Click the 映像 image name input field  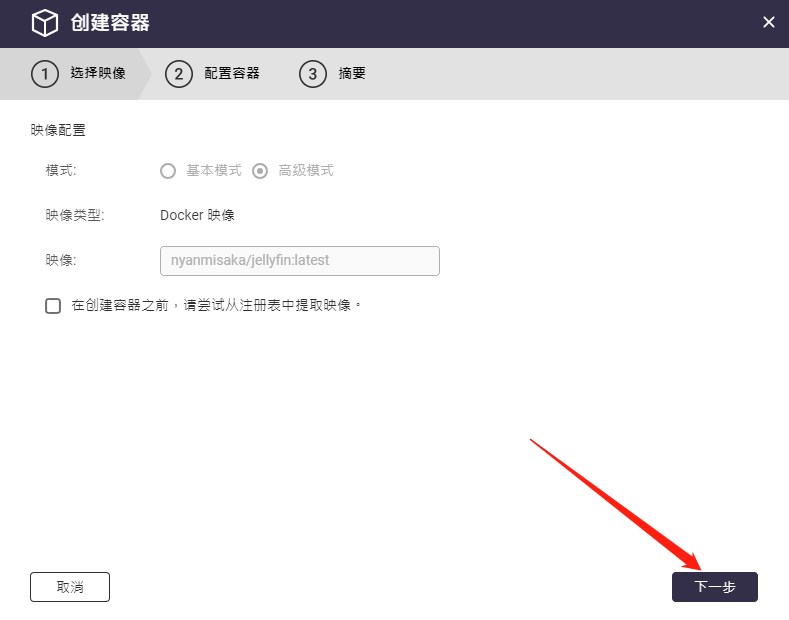coord(300,261)
